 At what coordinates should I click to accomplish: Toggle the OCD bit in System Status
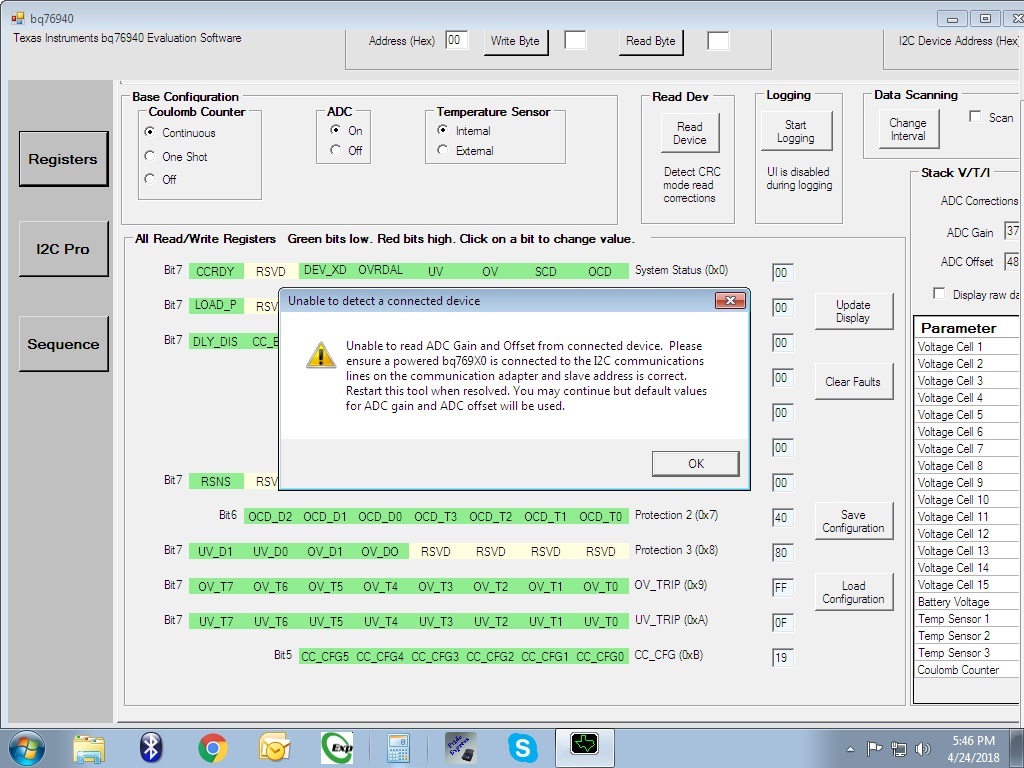pyautogui.click(x=600, y=271)
